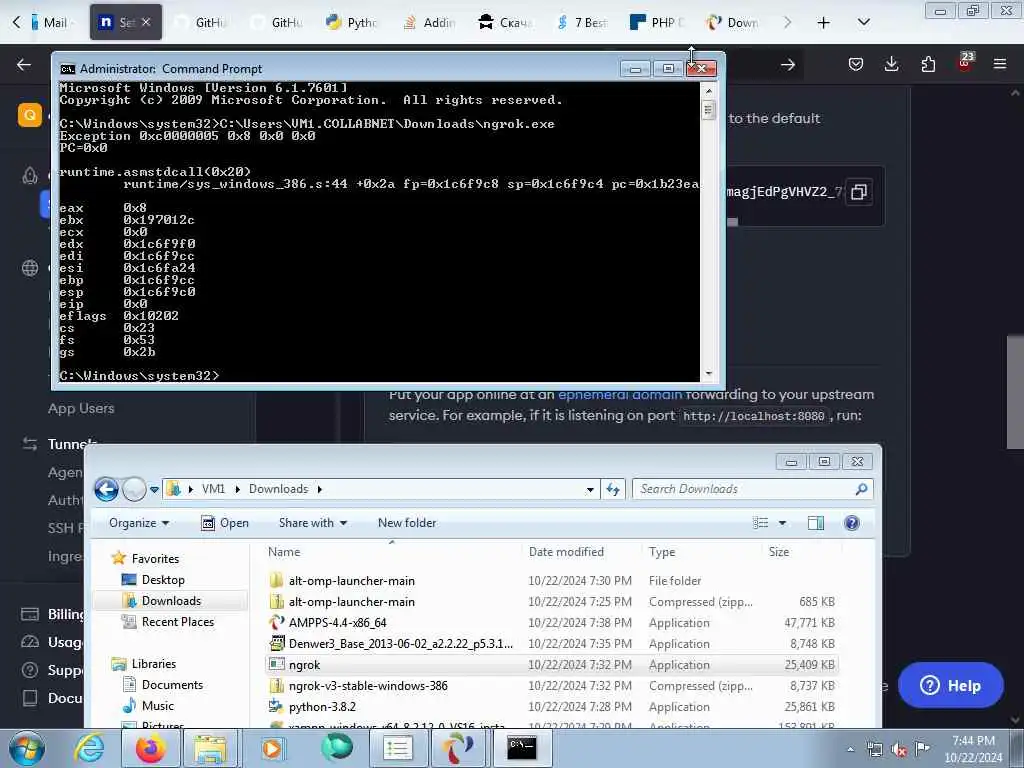
Task: Open Billing in ngrok sidebar
Action: [x=66, y=614]
